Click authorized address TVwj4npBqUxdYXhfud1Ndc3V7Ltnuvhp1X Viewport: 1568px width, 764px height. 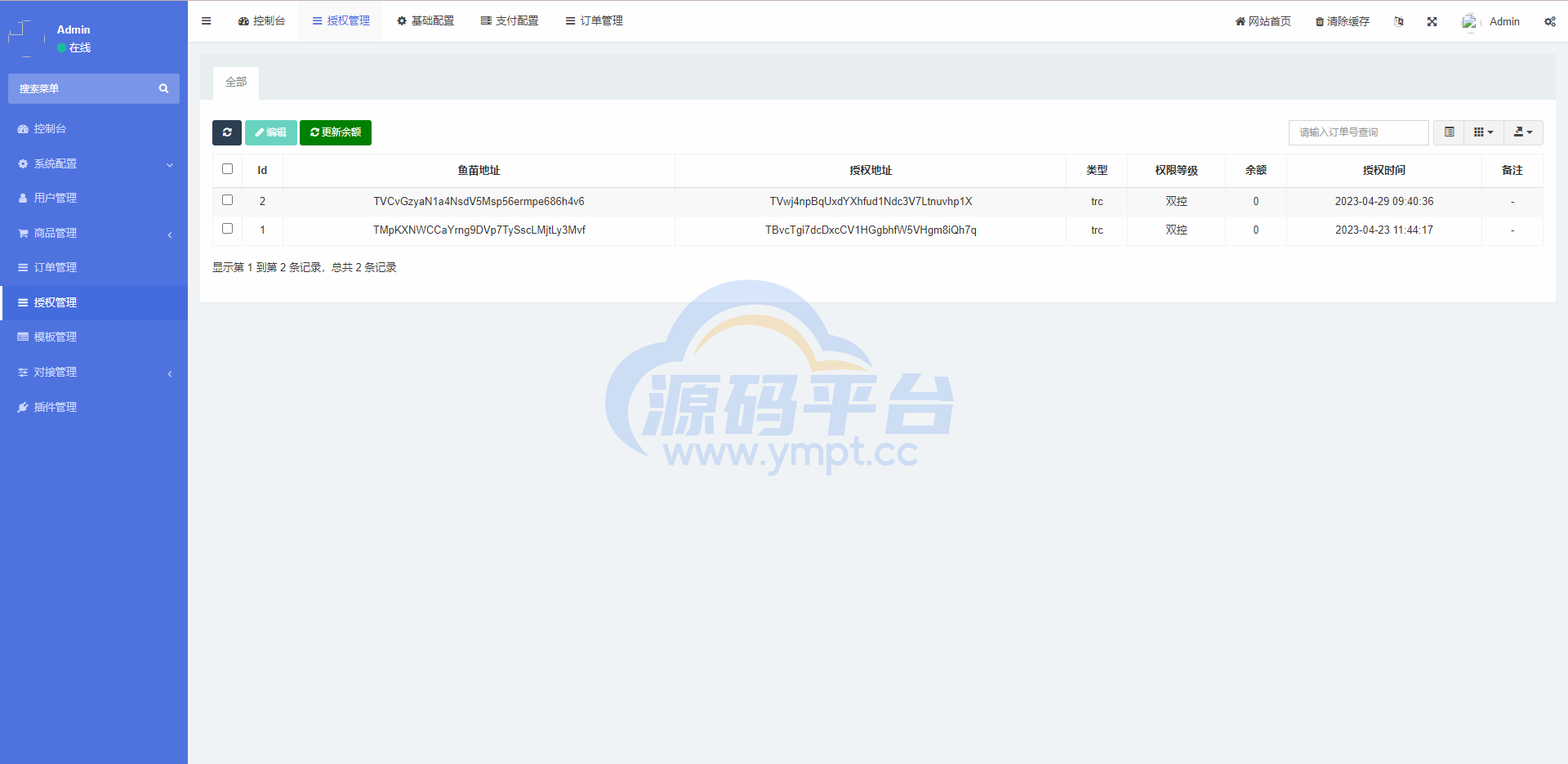click(871, 201)
